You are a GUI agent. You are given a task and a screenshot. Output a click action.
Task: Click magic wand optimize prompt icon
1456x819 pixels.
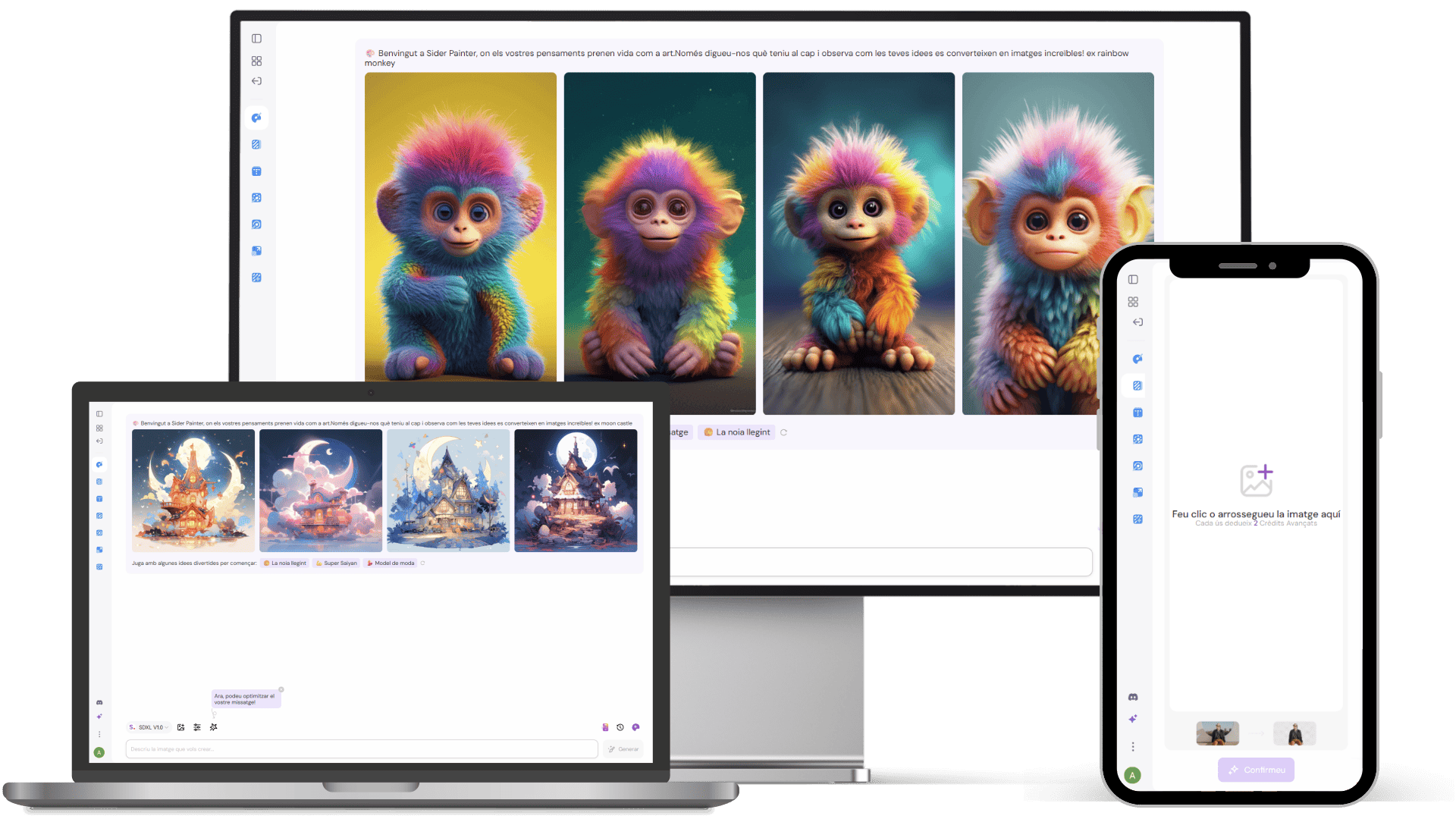click(214, 727)
